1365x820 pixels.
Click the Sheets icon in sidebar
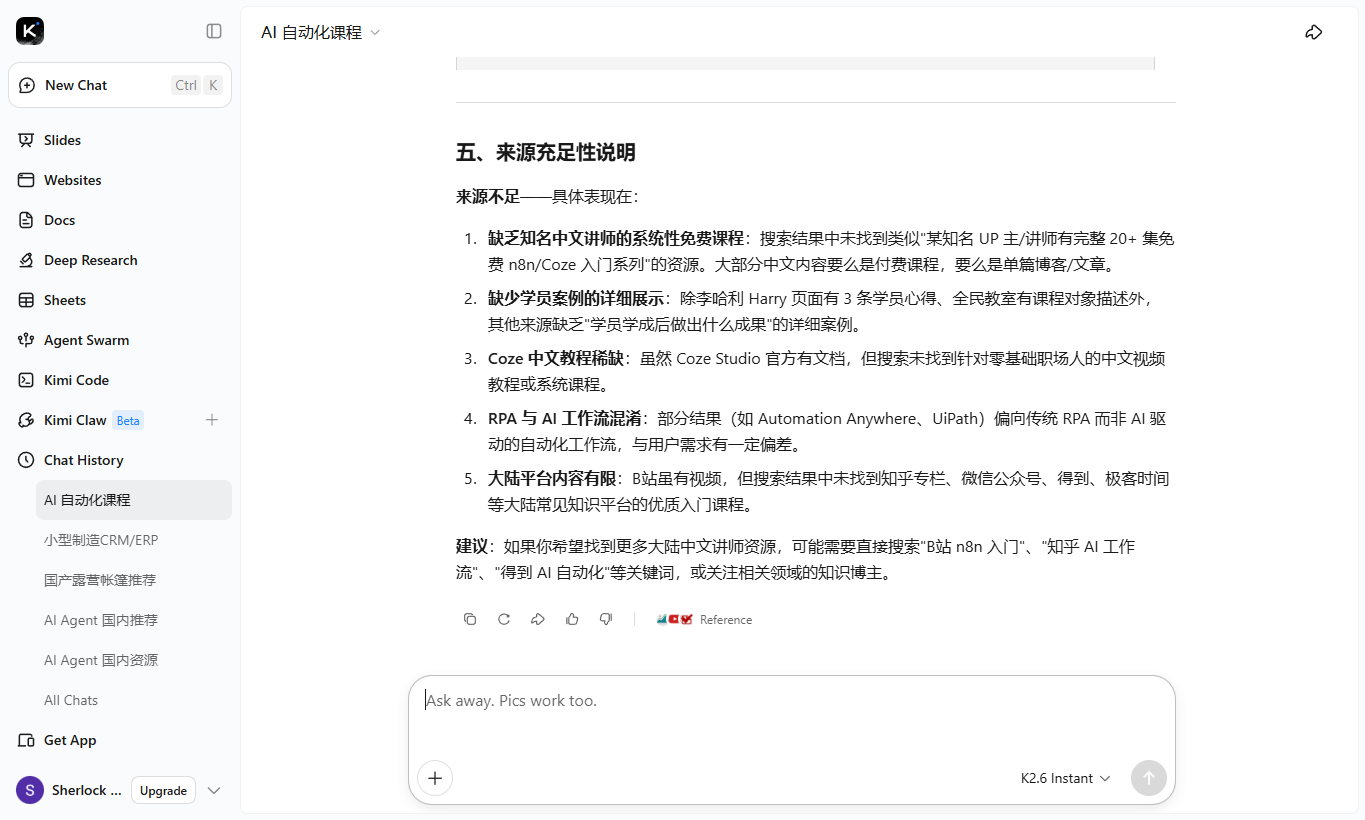(26, 300)
